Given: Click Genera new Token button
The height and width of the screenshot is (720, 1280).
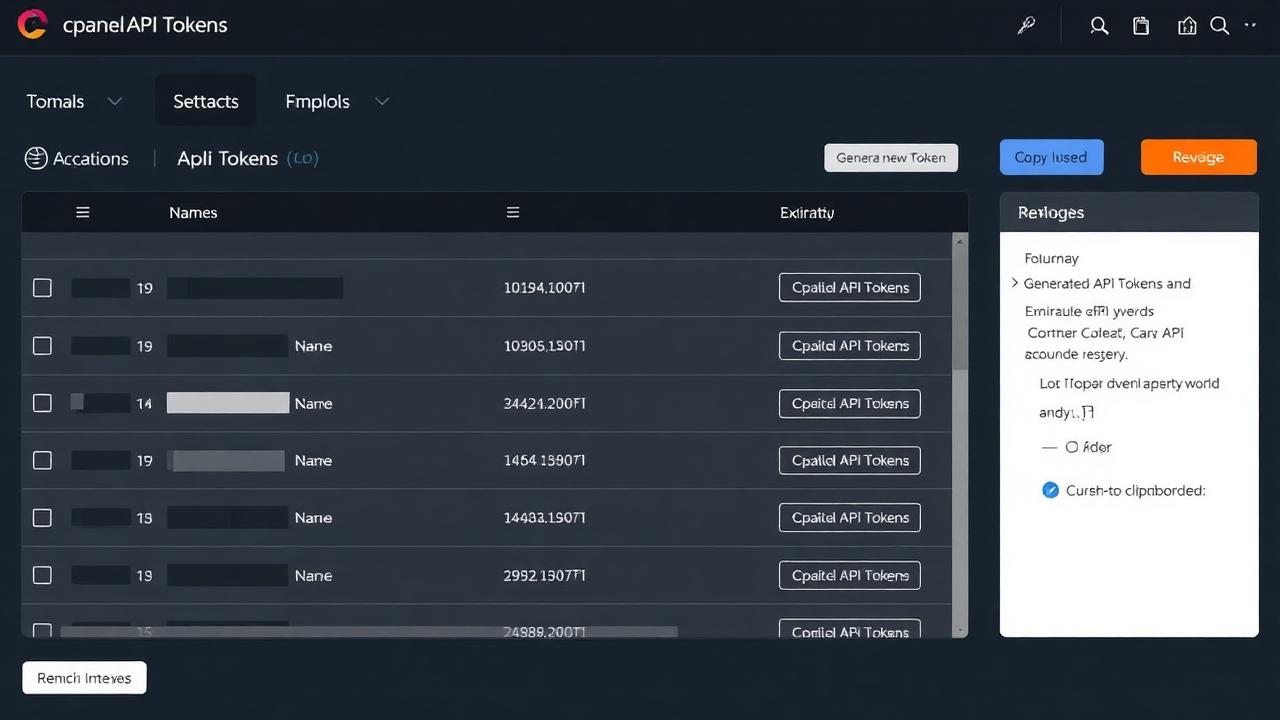Looking at the screenshot, I should click(891, 158).
